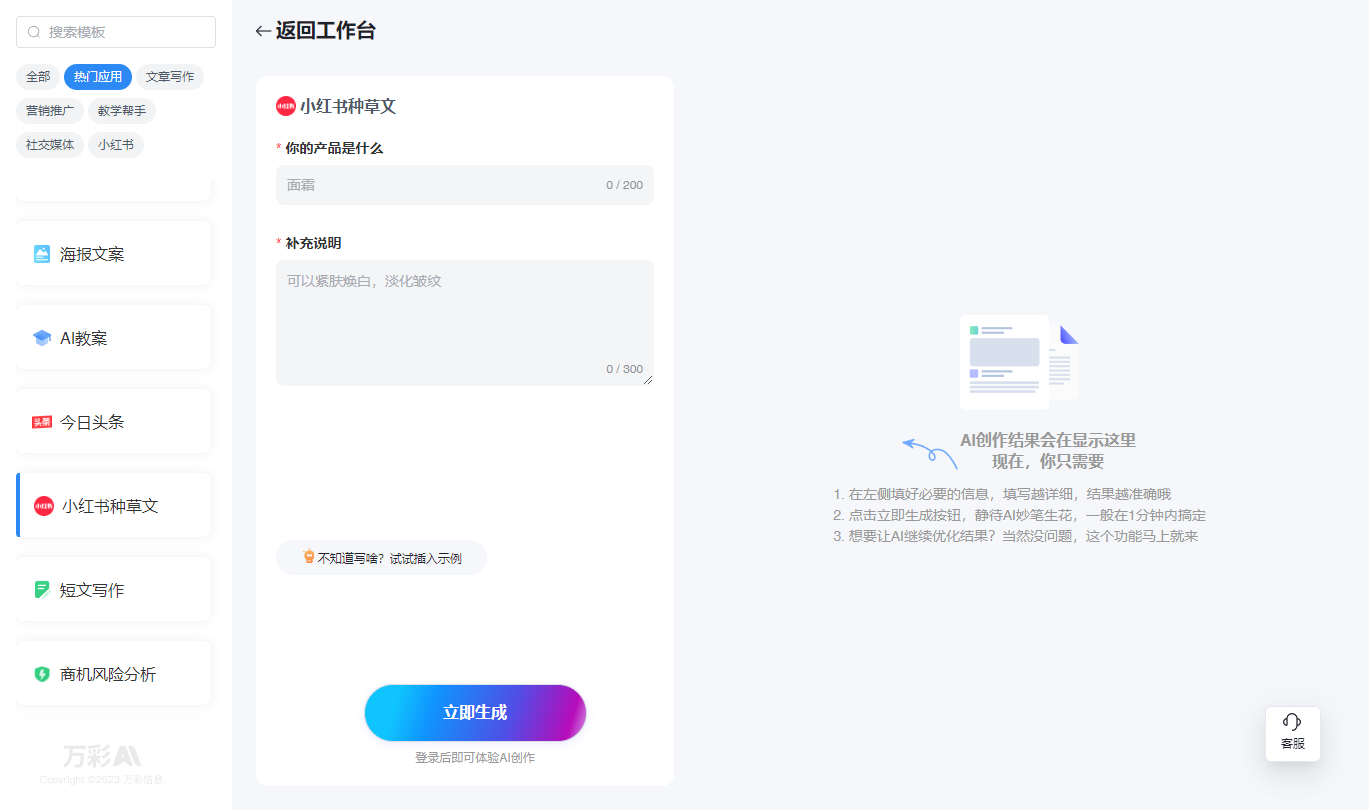Click the search magnifier icon
The image size is (1369, 810).
tap(34, 32)
